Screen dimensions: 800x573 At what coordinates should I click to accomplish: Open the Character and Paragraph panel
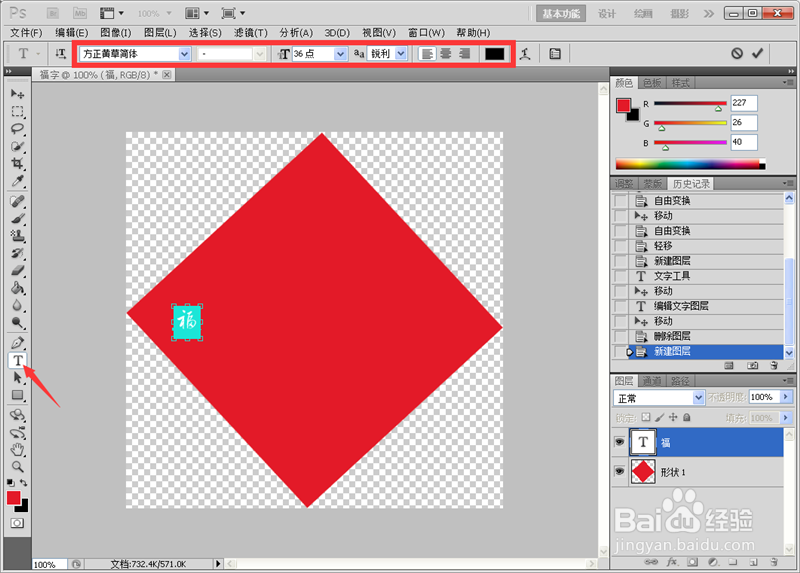tap(555, 54)
